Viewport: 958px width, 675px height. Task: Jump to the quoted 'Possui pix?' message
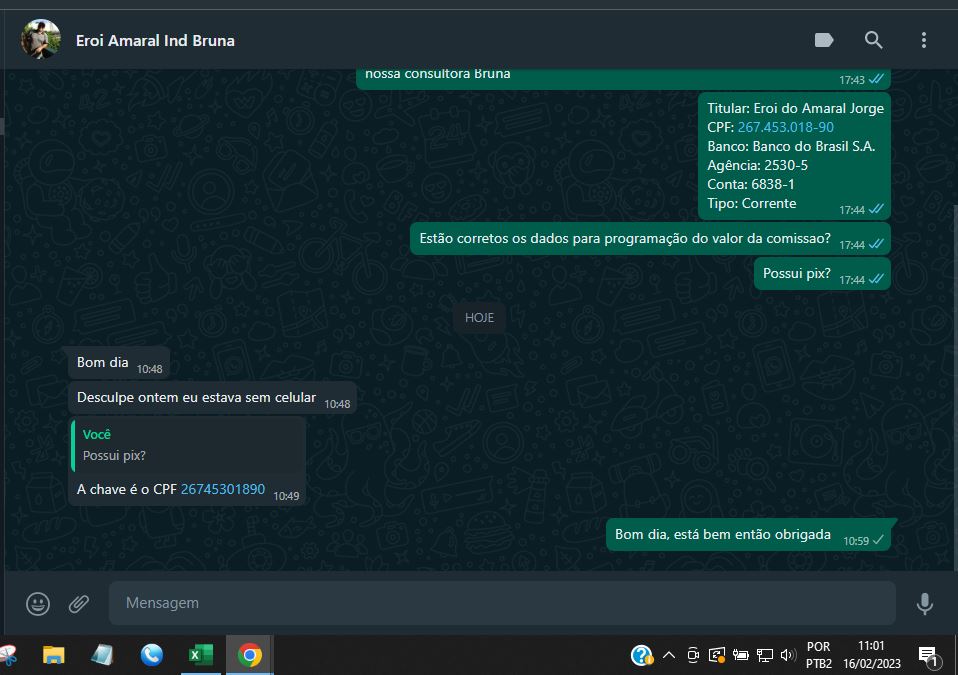tap(188, 445)
